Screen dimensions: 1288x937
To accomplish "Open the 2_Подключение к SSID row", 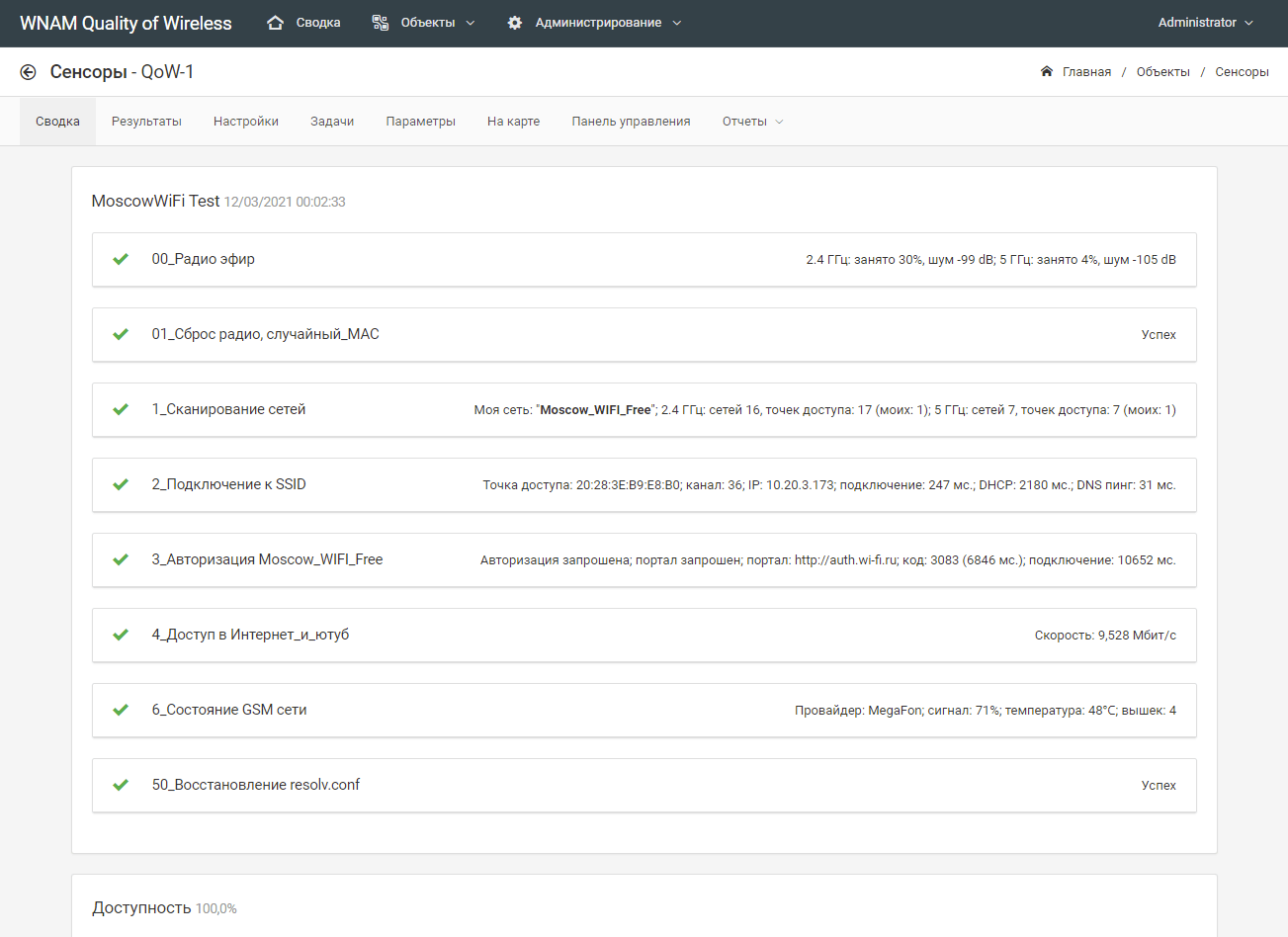I will [x=644, y=485].
